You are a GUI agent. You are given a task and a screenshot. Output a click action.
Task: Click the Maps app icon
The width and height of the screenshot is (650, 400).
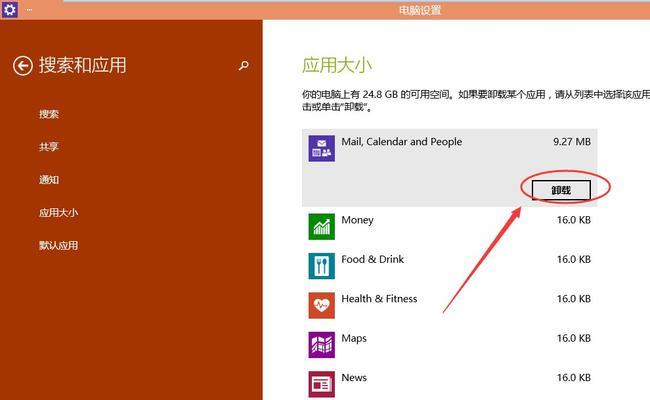pos(321,345)
